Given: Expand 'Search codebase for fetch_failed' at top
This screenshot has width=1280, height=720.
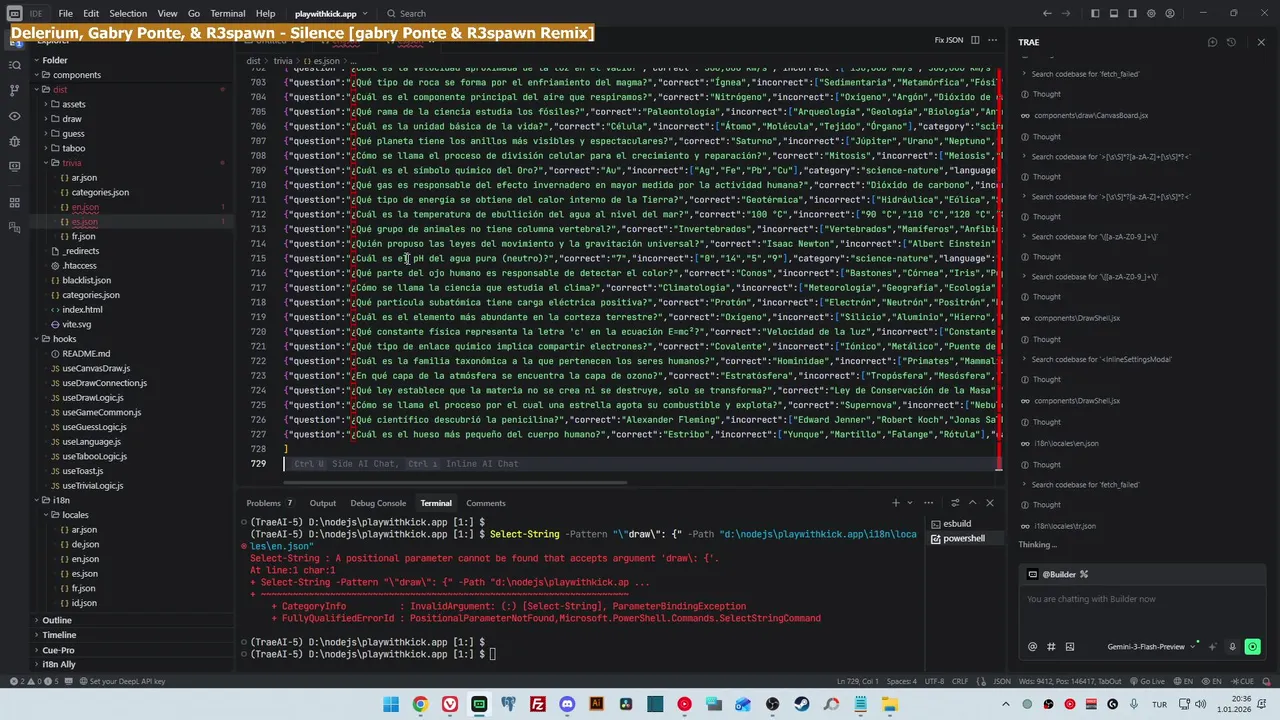Looking at the screenshot, I should coord(1084,74).
